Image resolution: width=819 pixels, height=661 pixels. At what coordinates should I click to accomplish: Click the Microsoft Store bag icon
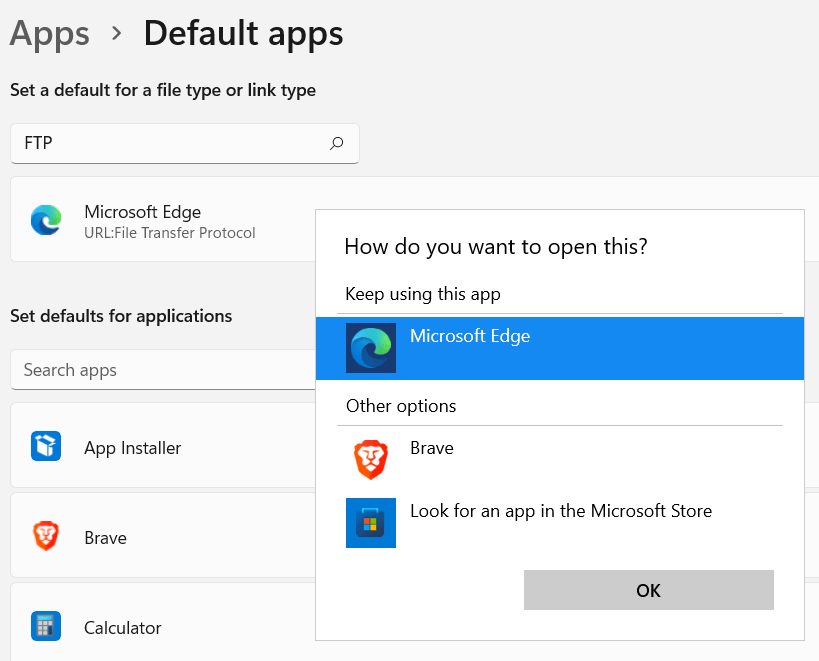coord(371,523)
